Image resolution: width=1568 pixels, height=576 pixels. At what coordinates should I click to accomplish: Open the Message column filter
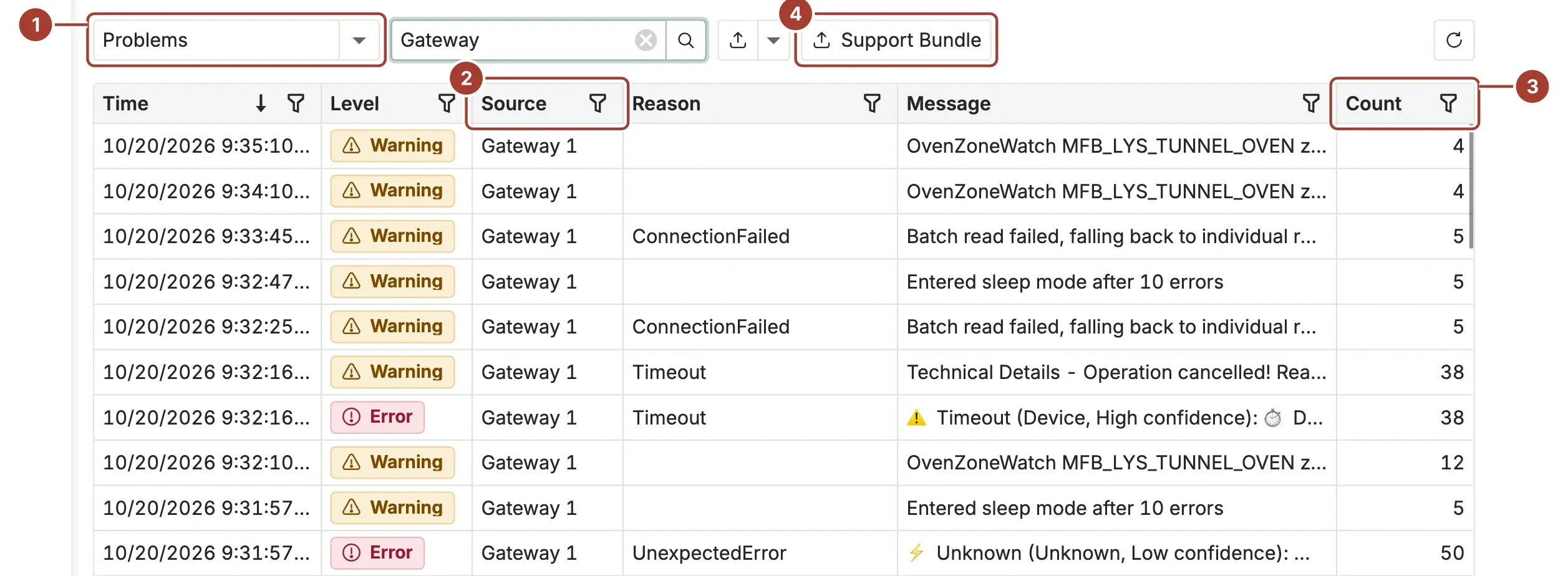1311,103
